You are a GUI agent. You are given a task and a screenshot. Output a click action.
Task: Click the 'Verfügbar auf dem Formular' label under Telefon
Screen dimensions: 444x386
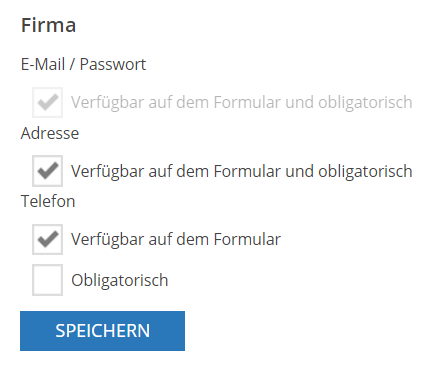(176, 239)
